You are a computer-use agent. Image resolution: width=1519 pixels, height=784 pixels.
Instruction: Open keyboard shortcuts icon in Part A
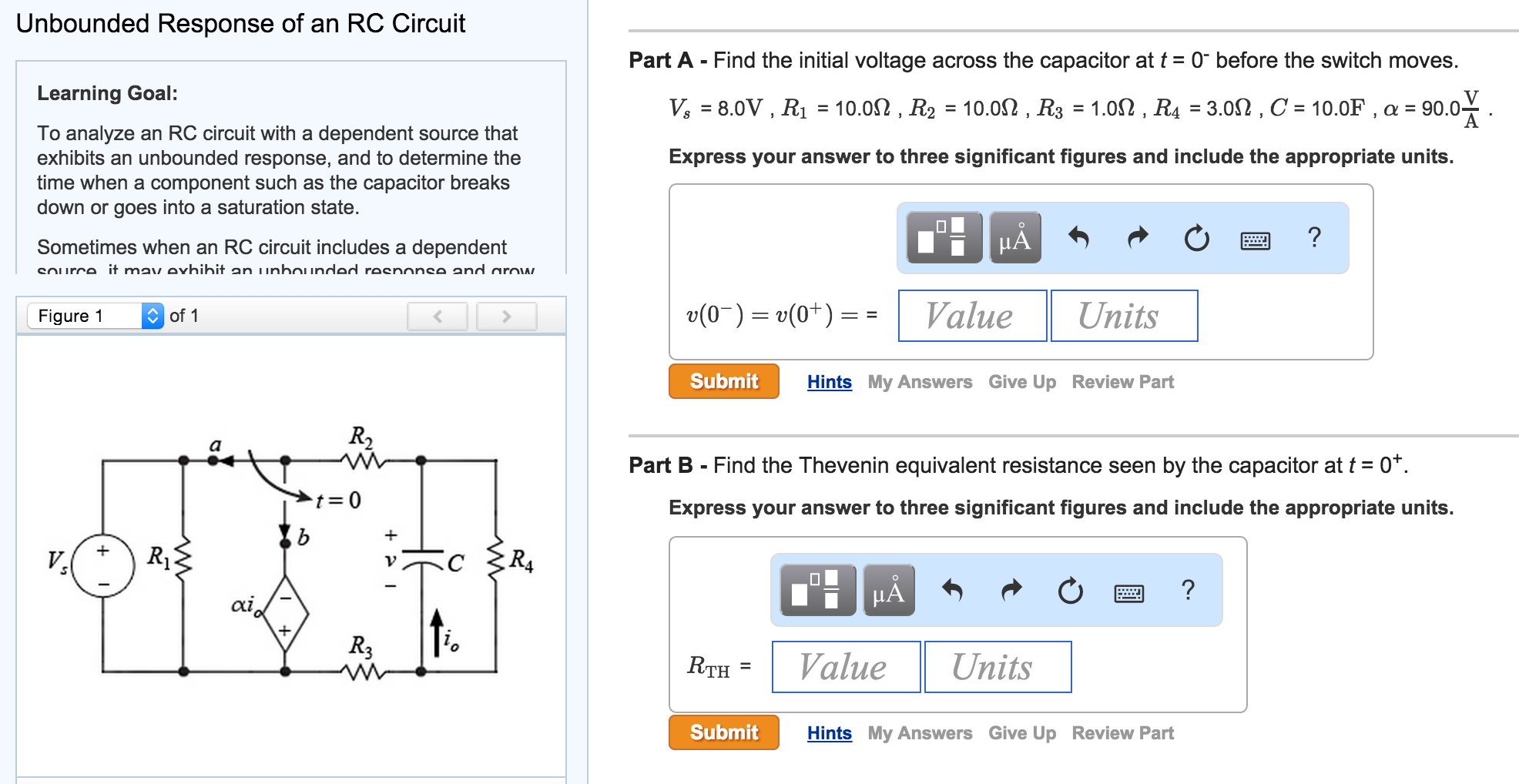click(x=1255, y=240)
